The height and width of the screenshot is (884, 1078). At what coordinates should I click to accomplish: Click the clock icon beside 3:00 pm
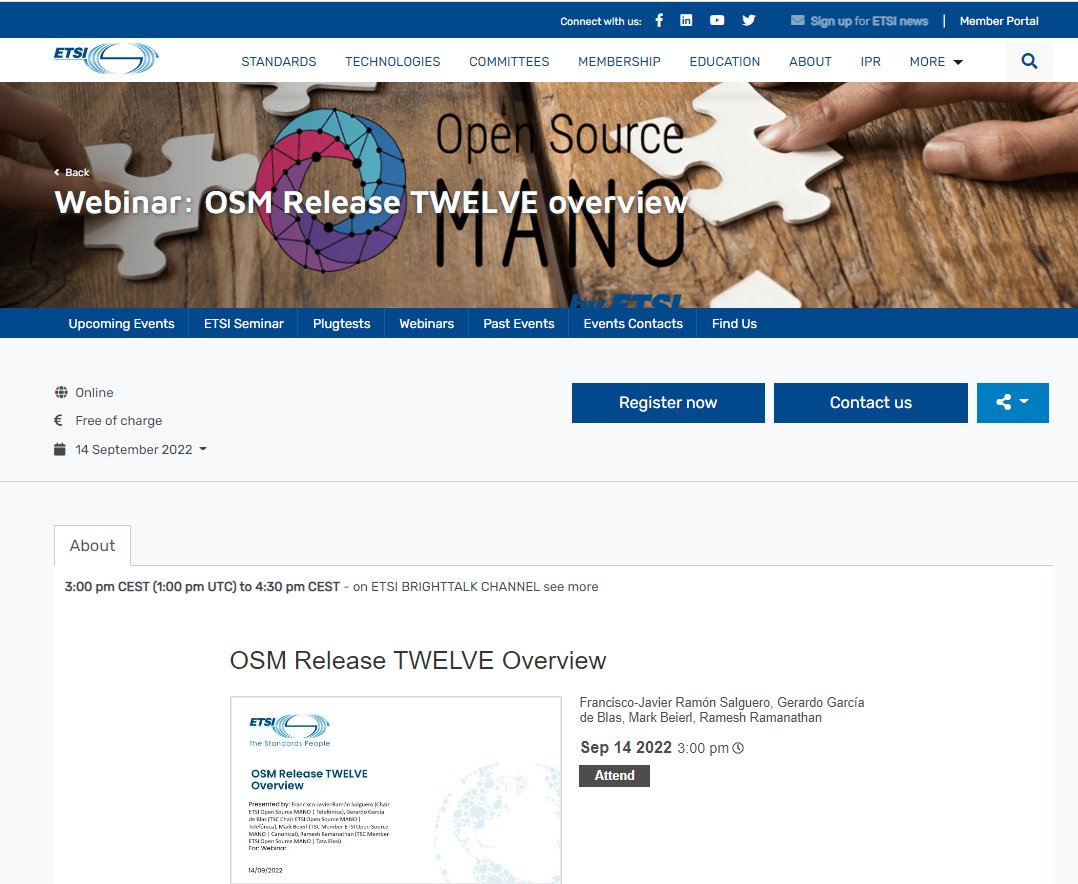738,748
